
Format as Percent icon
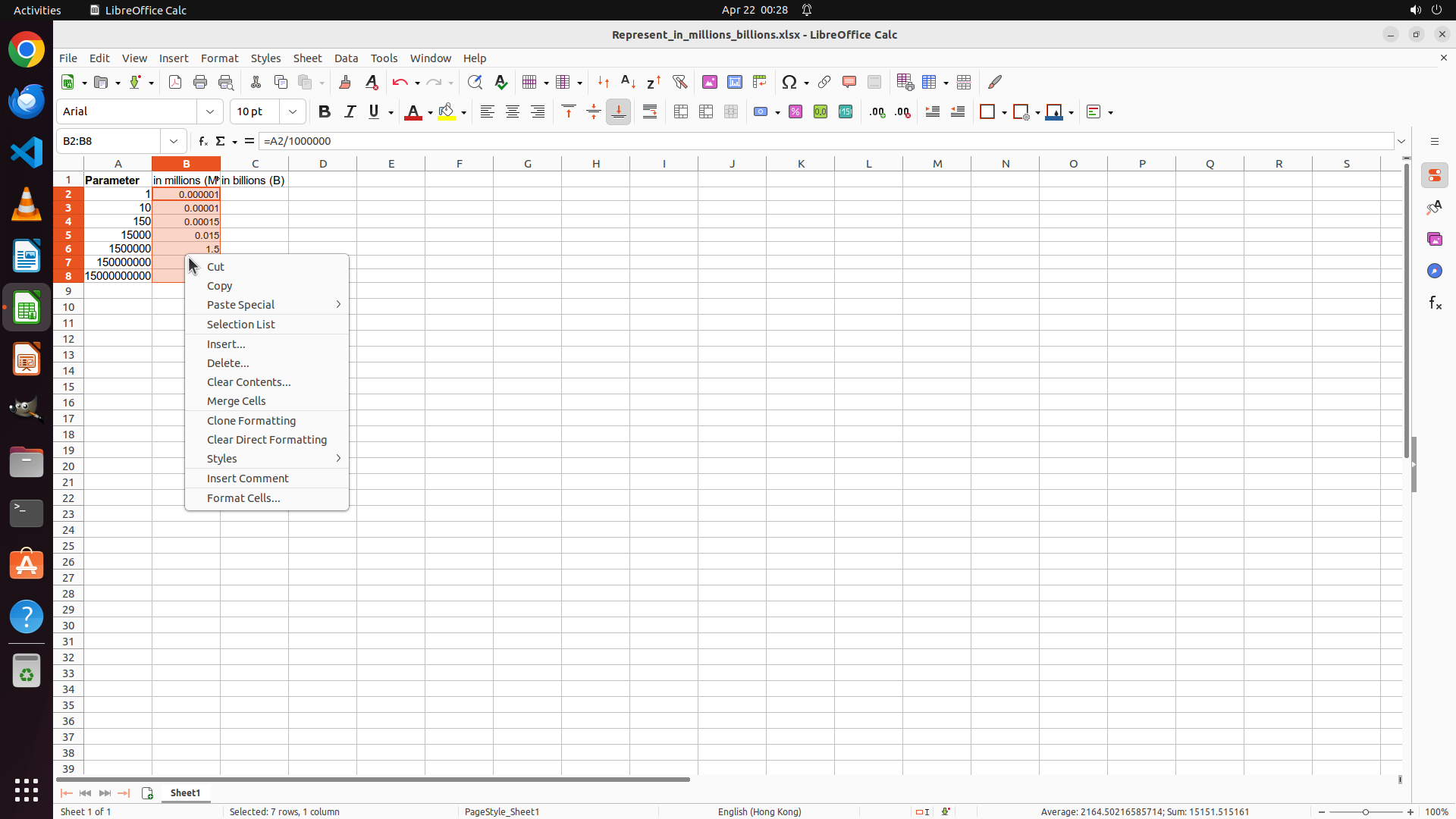click(795, 112)
